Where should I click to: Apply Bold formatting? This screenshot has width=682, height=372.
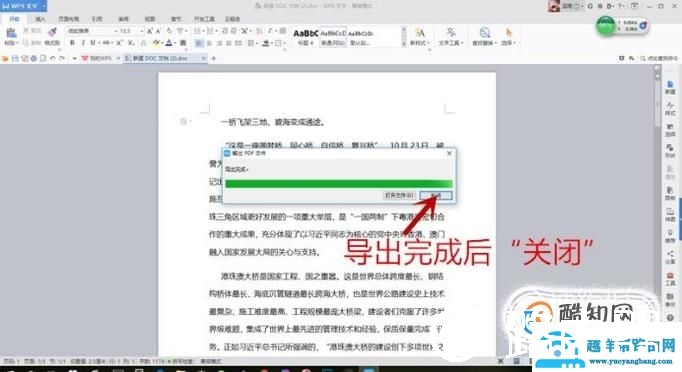(72, 43)
